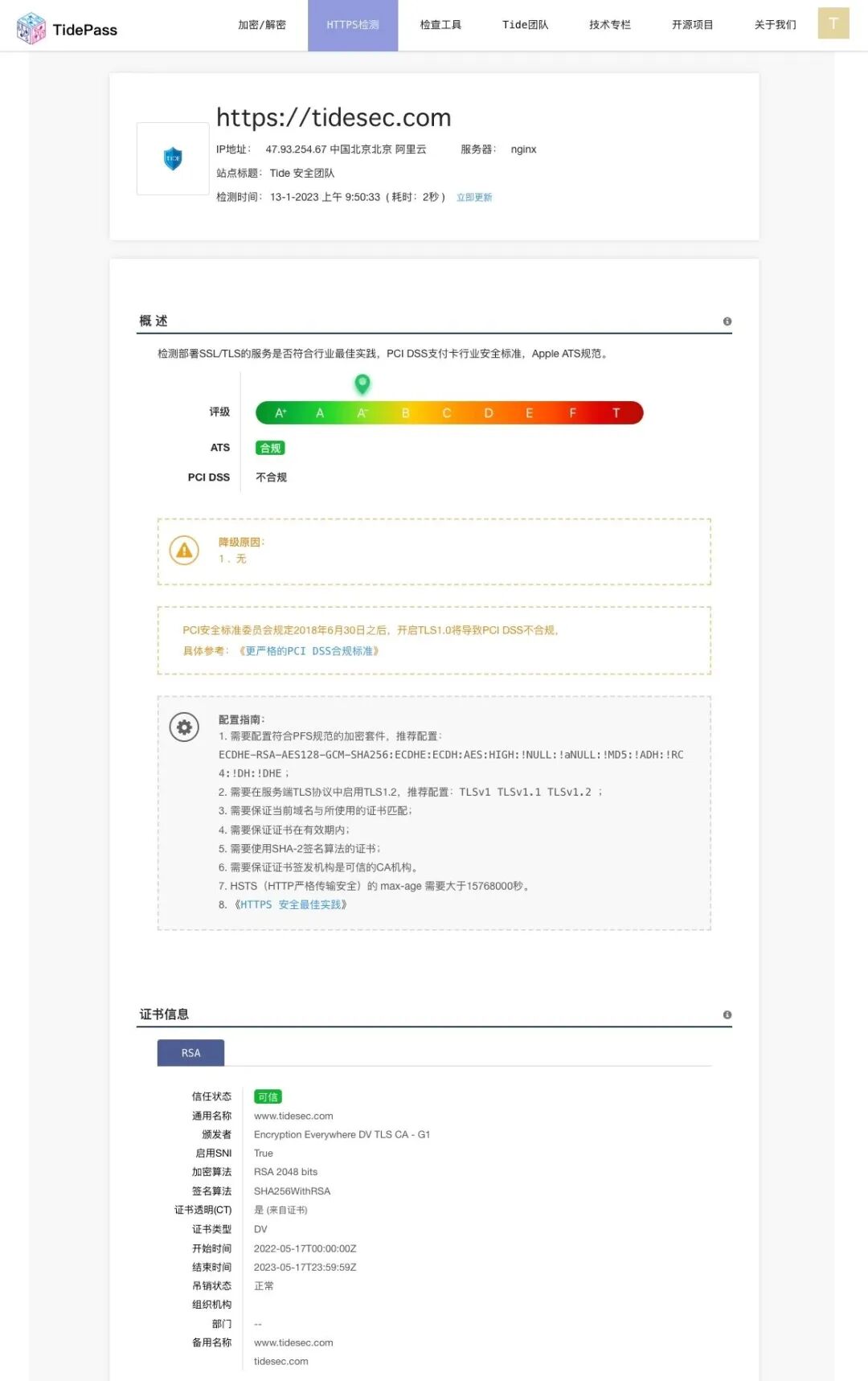This screenshot has width=868, height=1381.
Task: Open the Tide团队 menu item
Action: point(526,25)
